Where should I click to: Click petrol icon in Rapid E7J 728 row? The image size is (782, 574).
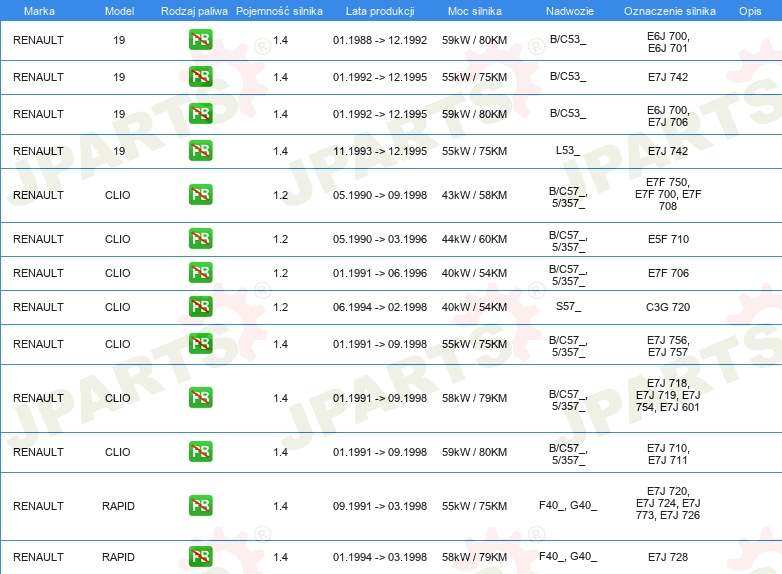[x=200, y=557]
